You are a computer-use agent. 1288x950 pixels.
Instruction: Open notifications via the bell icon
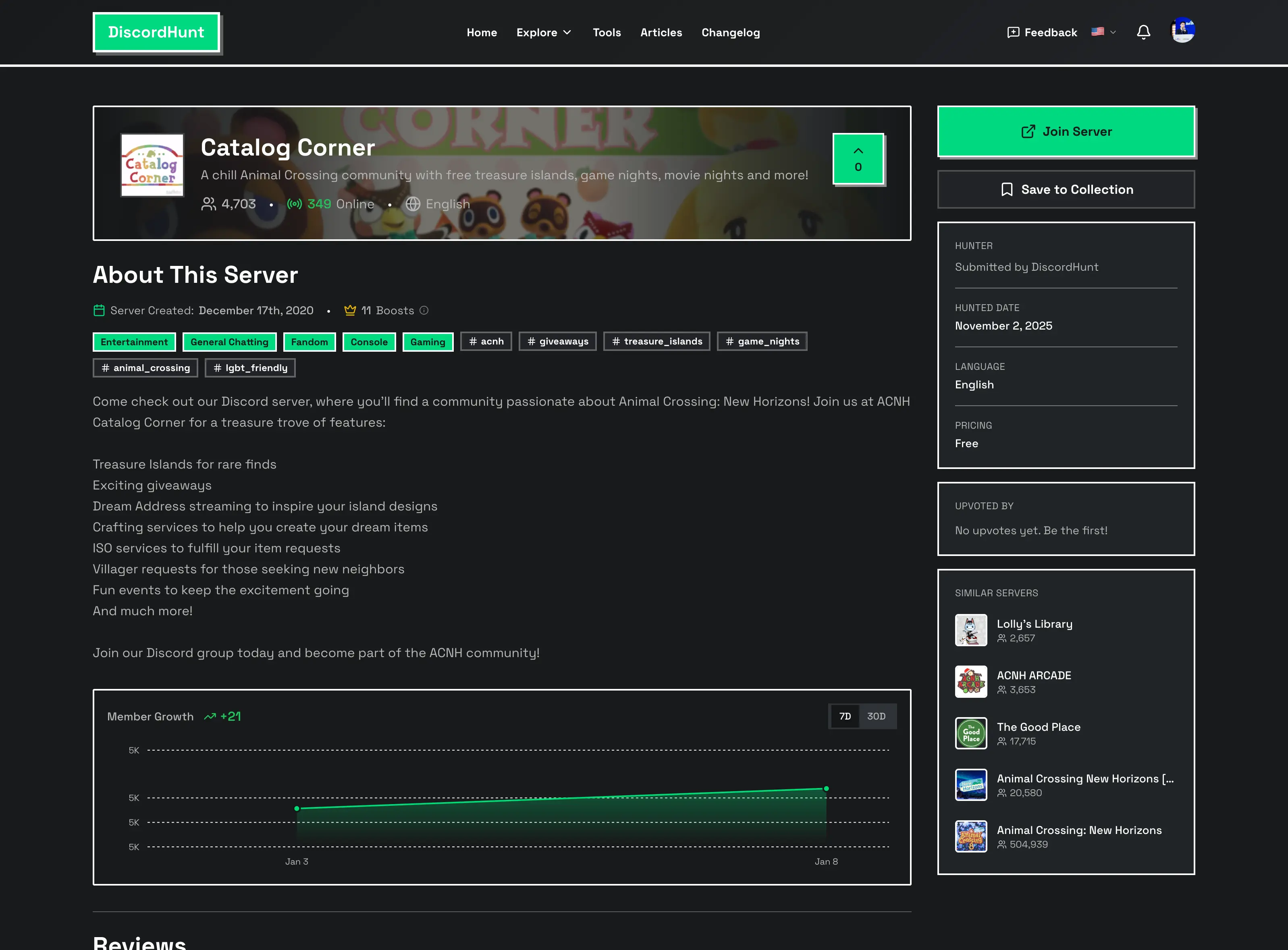(x=1144, y=33)
